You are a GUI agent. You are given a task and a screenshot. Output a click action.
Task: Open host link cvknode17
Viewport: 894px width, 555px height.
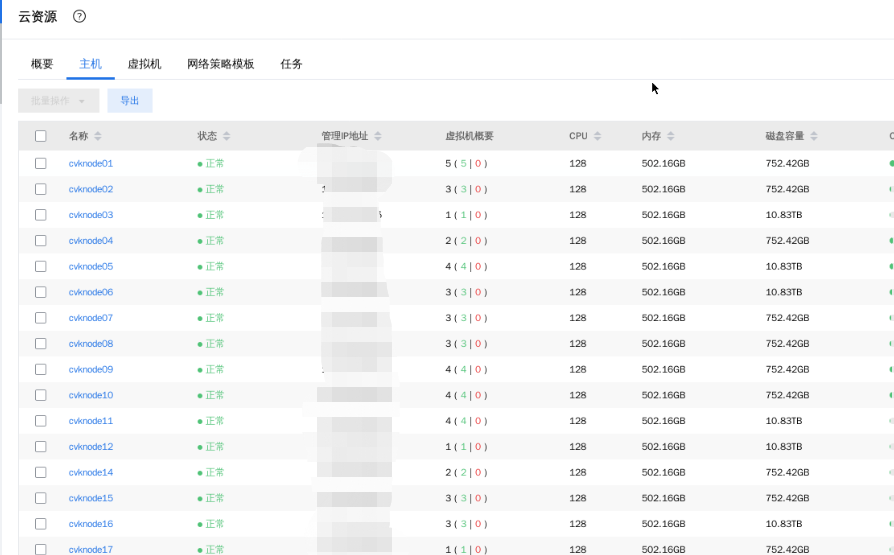point(91,549)
